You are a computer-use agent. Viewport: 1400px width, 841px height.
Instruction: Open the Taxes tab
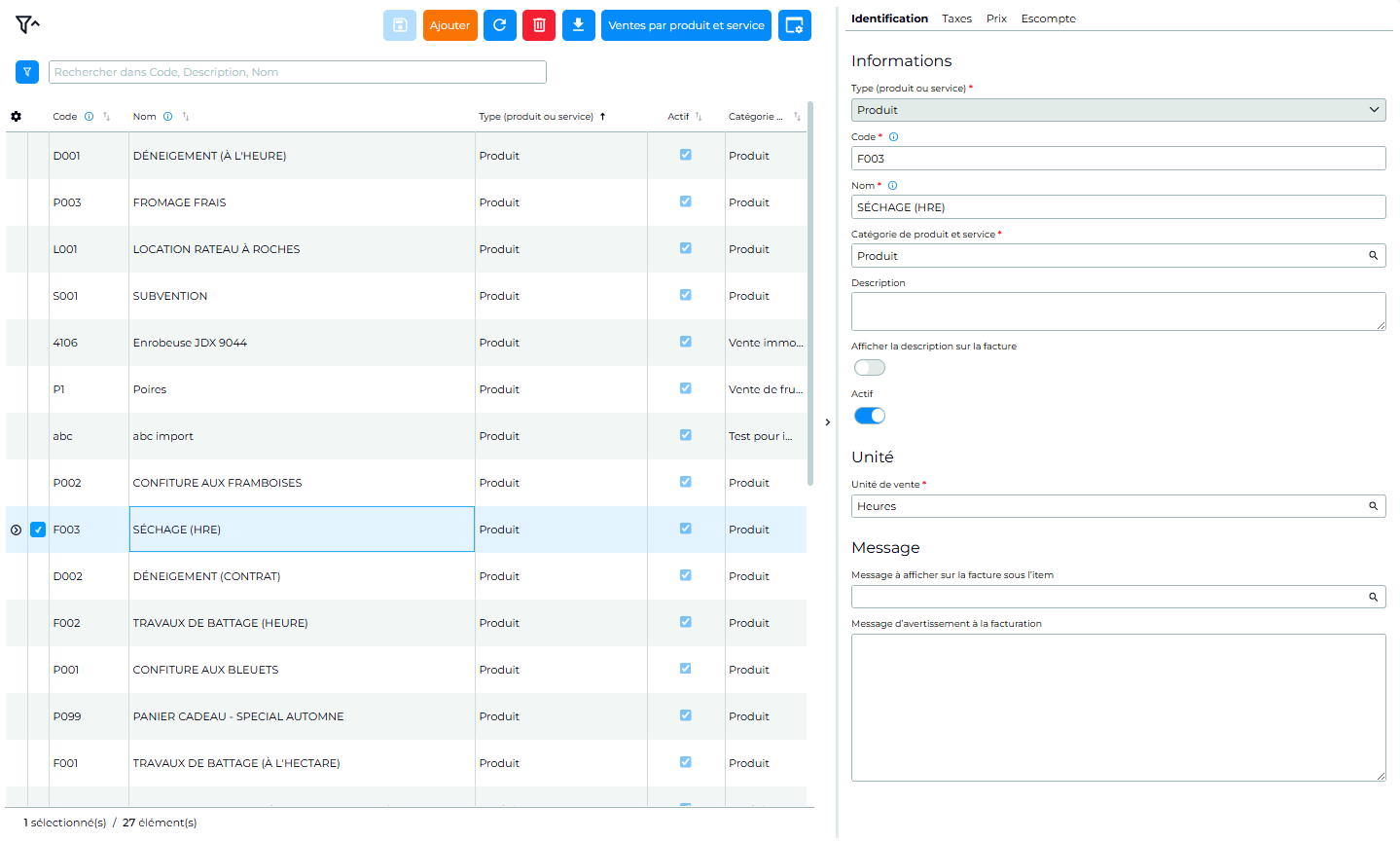tap(957, 18)
